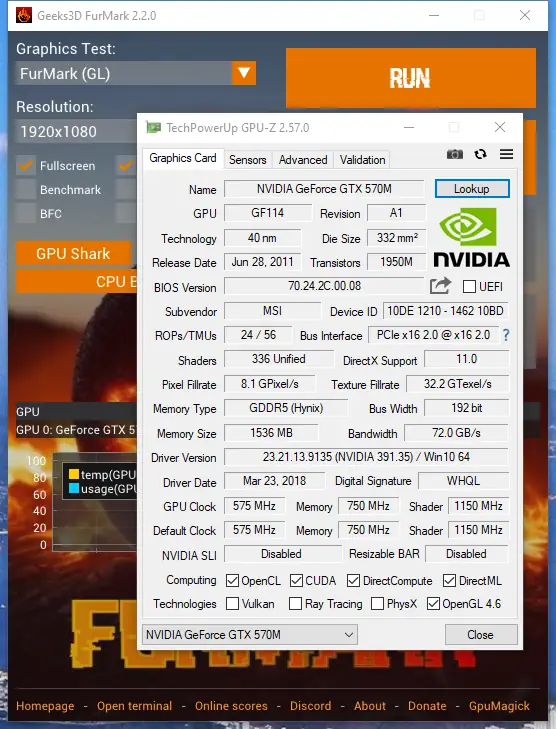Switch to the Graphics Card tab
556x729 pixels.
coord(183,158)
